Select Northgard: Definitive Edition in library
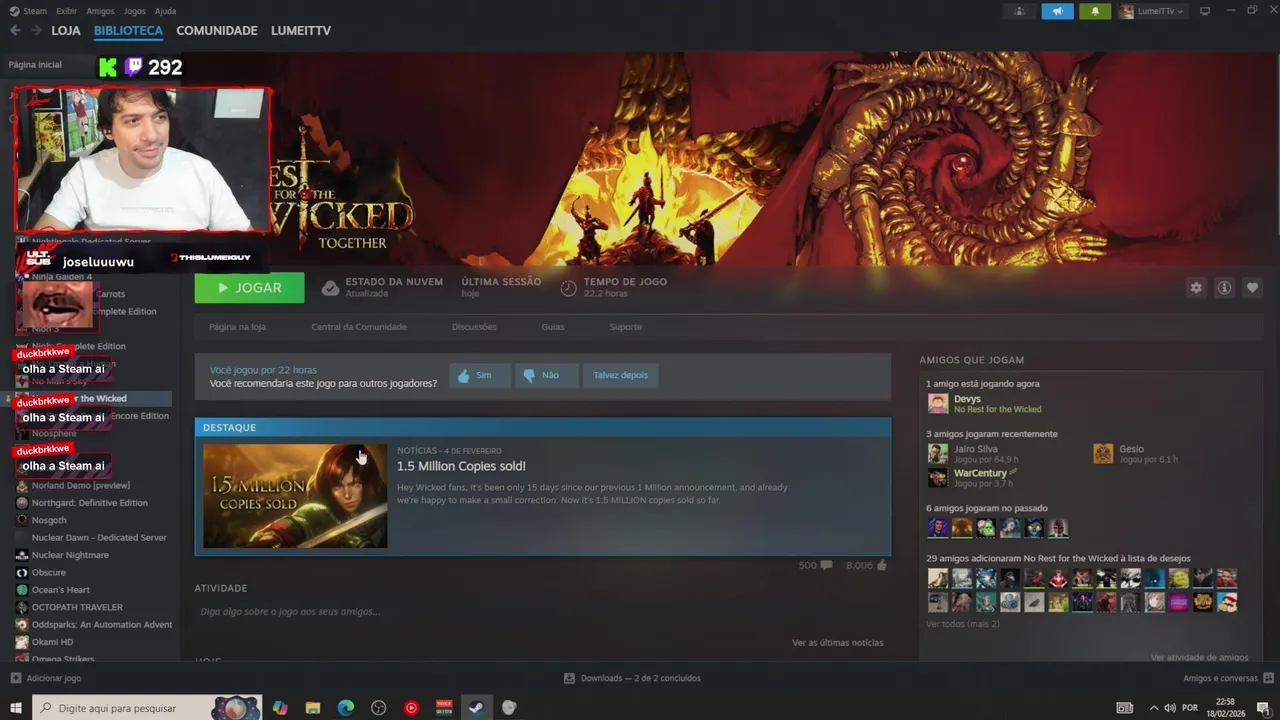1280x720 pixels. pos(90,503)
